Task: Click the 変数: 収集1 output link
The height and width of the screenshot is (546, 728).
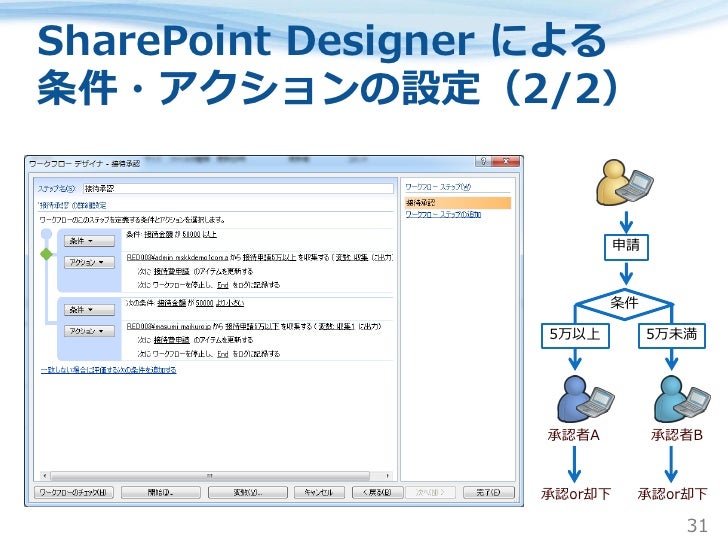Action: 337,326
